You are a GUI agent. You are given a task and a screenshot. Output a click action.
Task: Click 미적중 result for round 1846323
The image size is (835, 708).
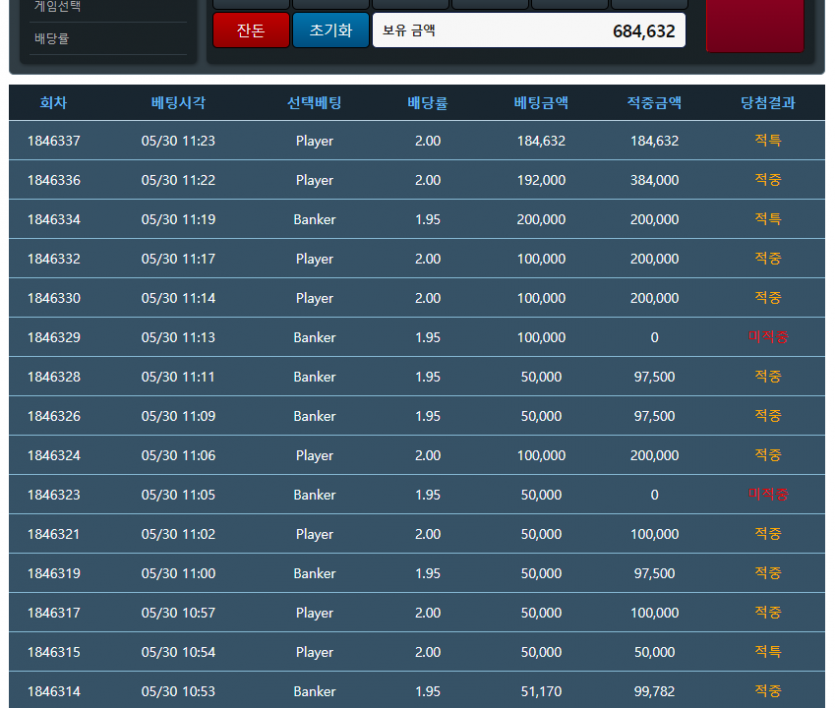coord(768,495)
